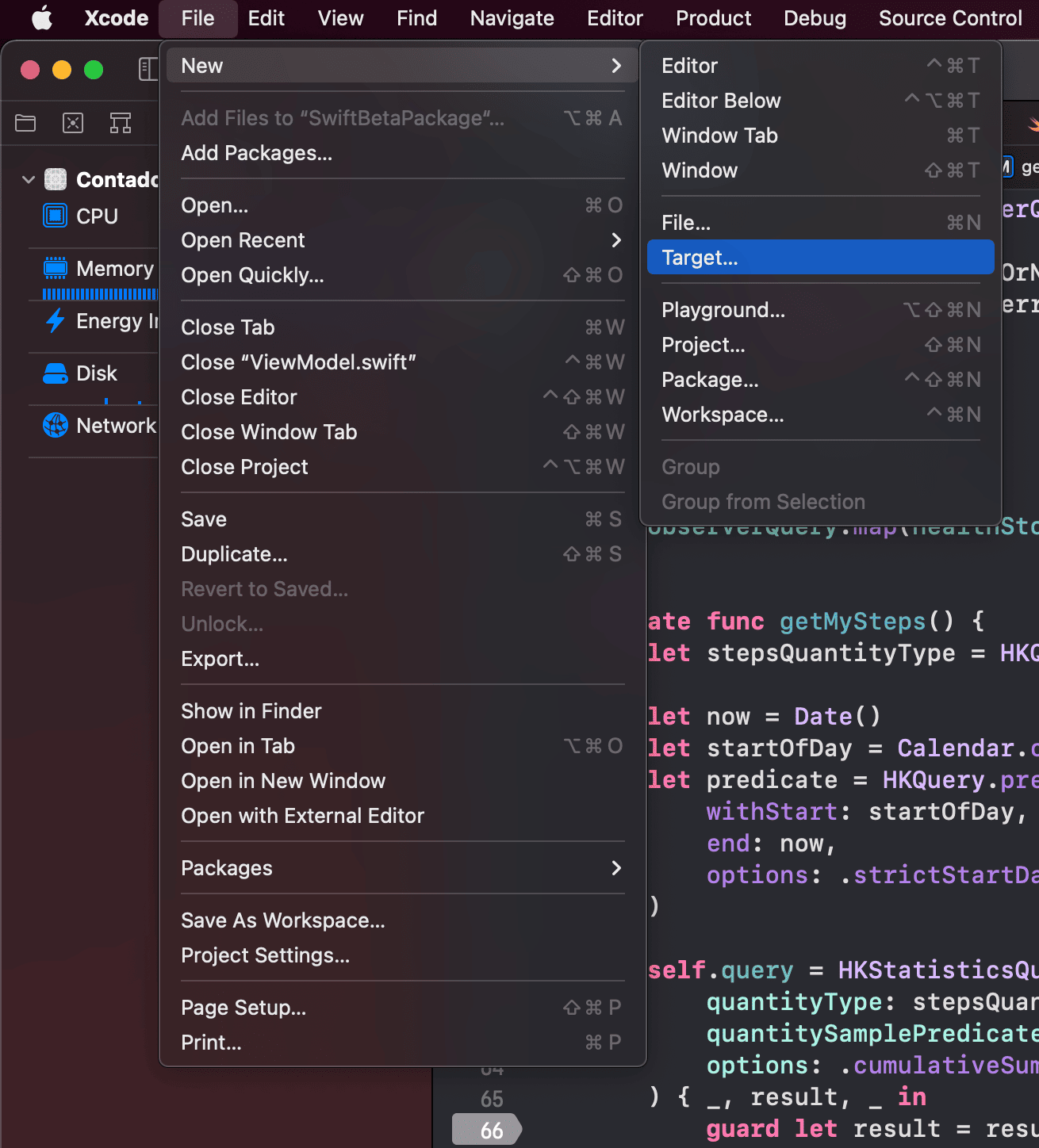Open the Source Control menu
Viewport: 1039px width, 1148px height.
[950, 17]
